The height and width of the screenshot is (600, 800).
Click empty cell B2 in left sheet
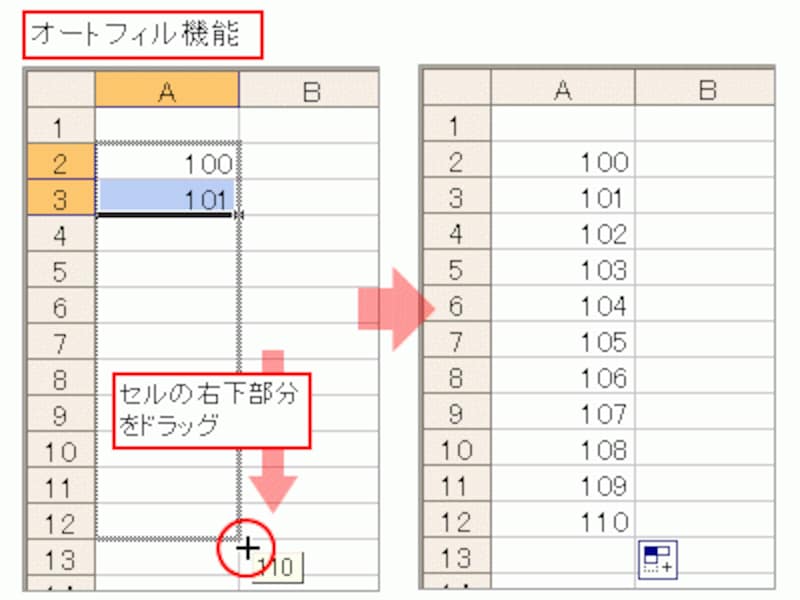pos(309,162)
